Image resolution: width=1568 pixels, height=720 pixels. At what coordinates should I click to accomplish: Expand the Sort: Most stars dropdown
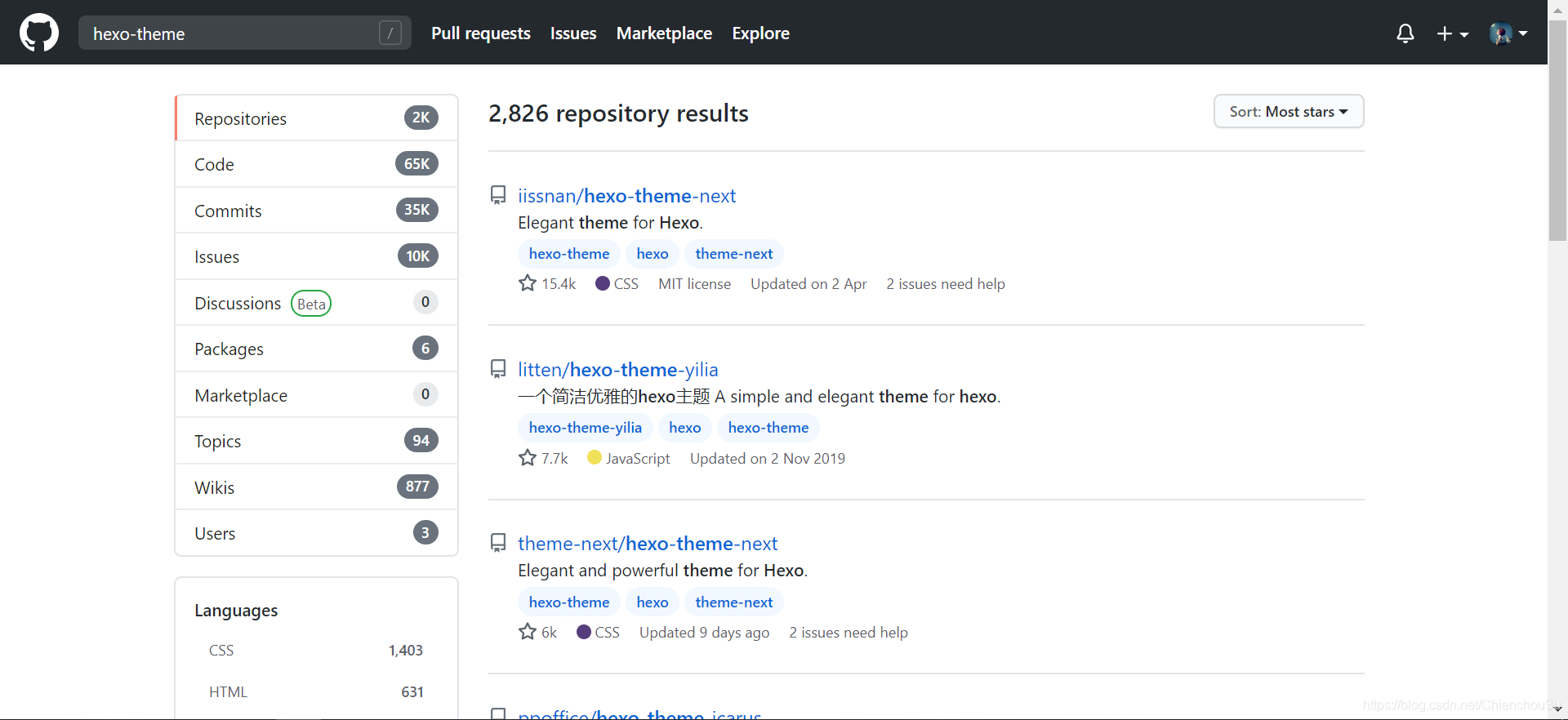tap(1289, 111)
